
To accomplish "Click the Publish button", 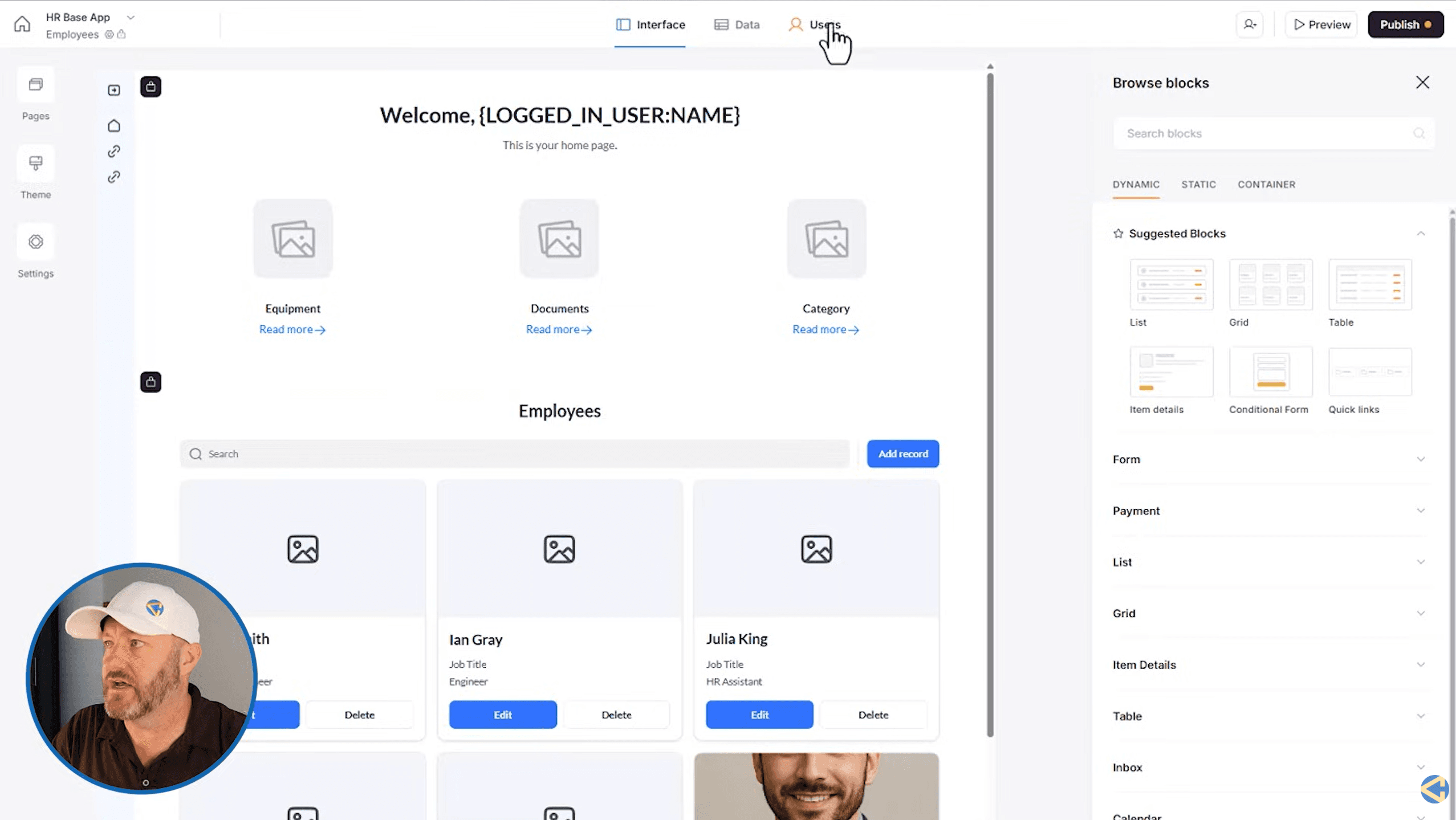I will click(x=1404, y=24).
